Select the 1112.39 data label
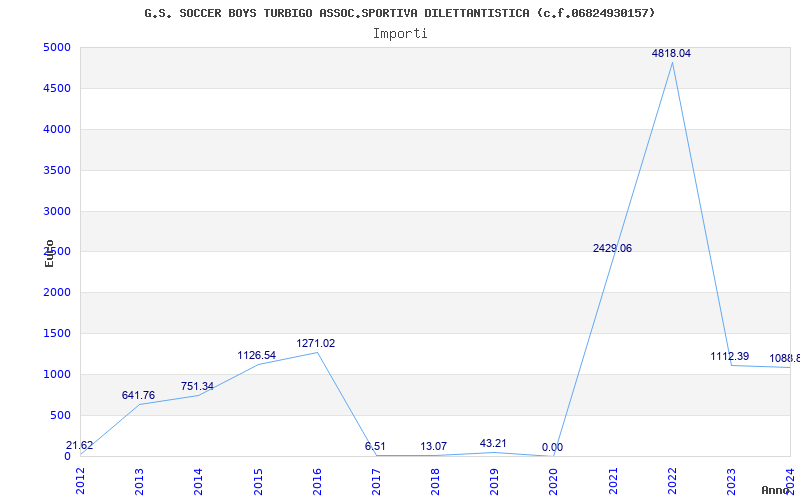Image resolution: width=800 pixels, height=500 pixels. pyautogui.click(x=730, y=357)
